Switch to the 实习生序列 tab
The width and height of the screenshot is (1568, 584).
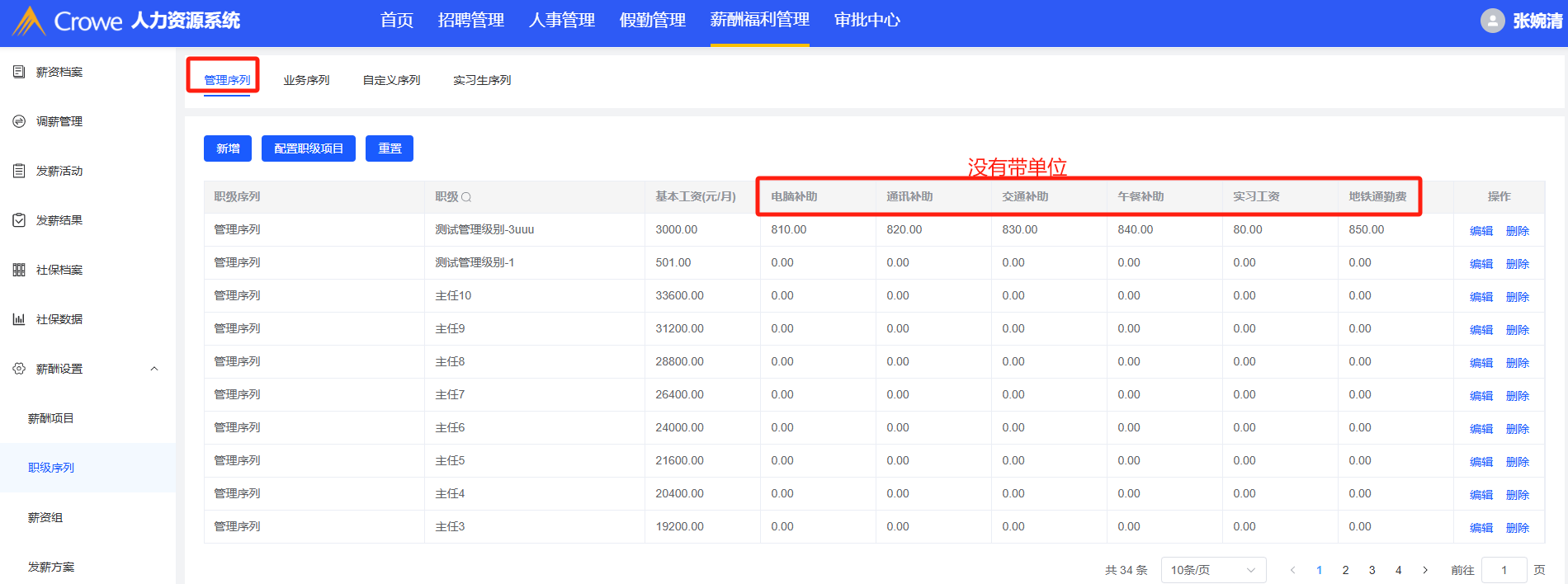(x=482, y=80)
